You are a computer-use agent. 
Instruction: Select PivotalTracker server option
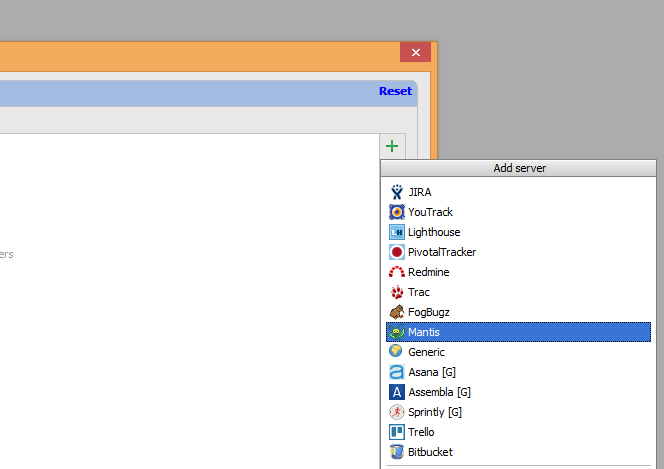(518, 252)
